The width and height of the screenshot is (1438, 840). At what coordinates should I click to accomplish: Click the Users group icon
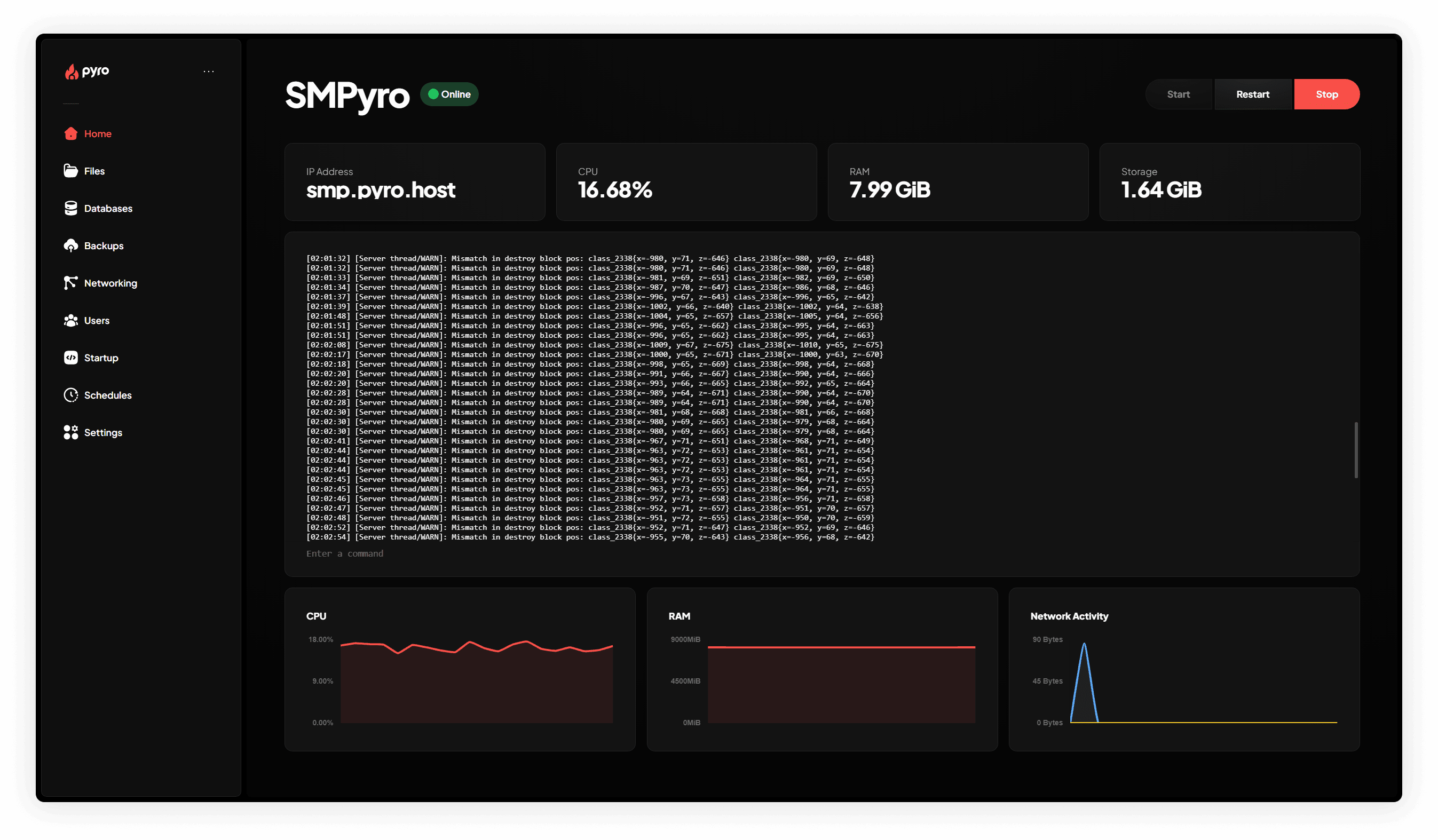(71, 320)
